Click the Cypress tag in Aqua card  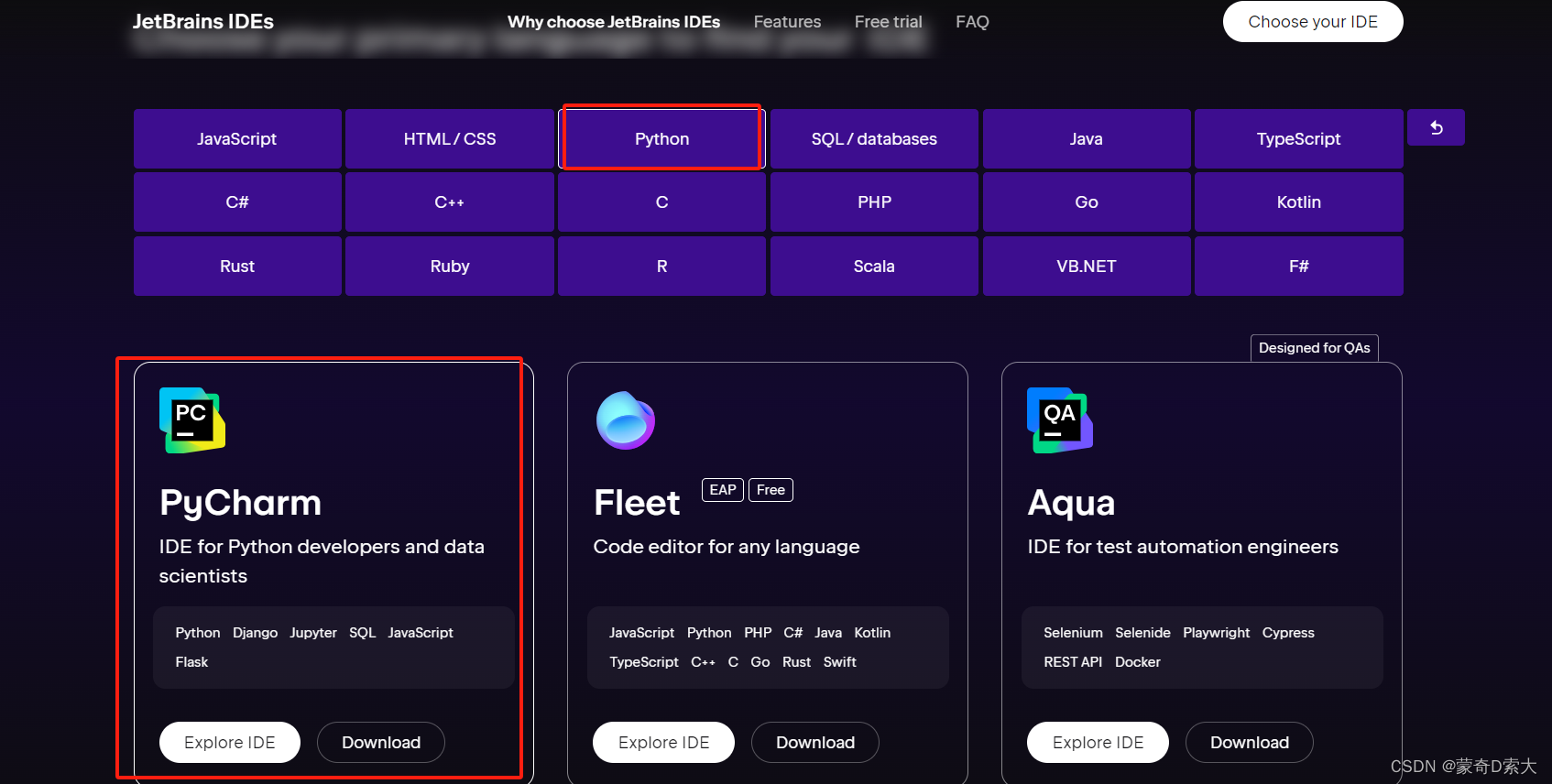tap(1288, 633)
